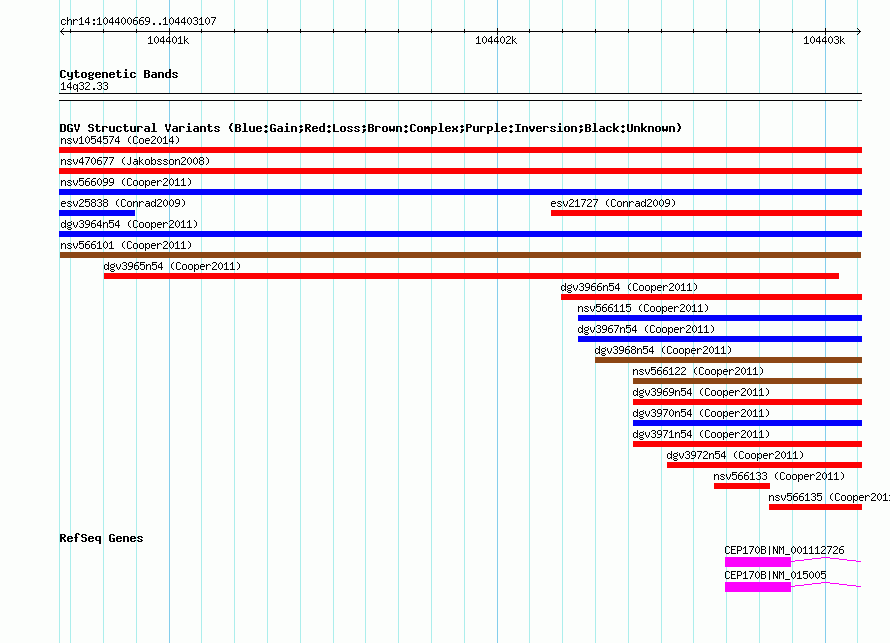
Task: Open the CEP170B|NM_001112726 gene label
Action: 784,550
